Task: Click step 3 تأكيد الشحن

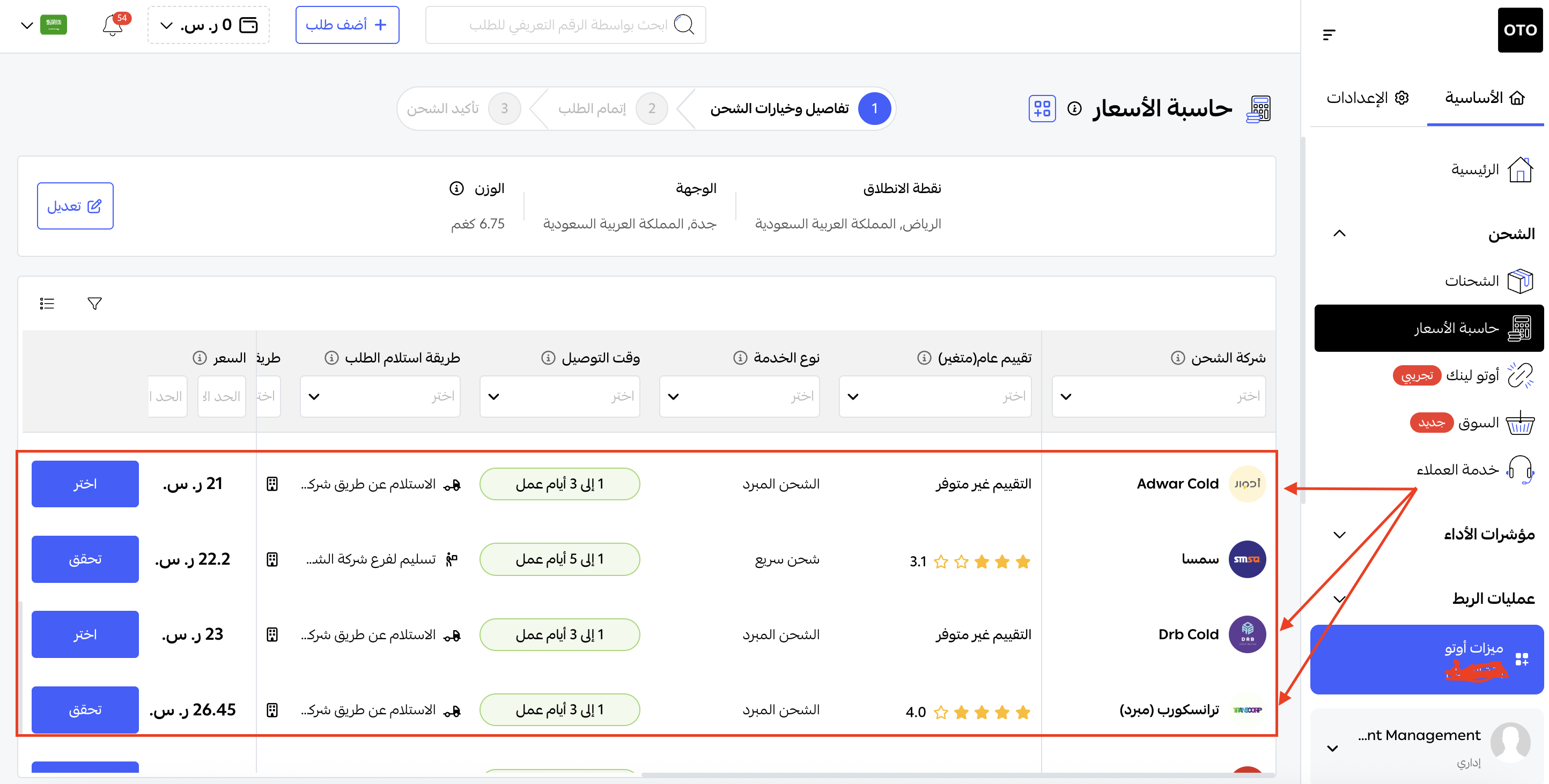Action: coord(463,109)
